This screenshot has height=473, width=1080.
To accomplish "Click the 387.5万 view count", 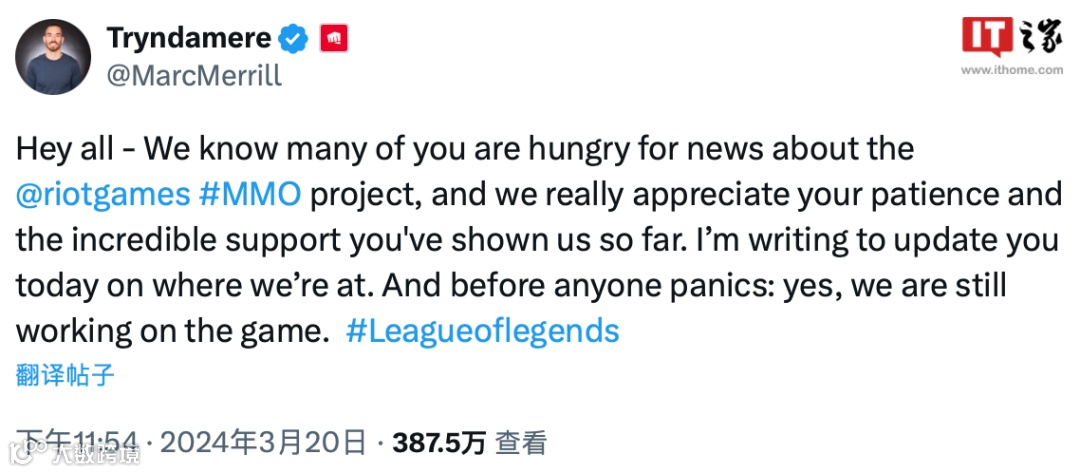I will pyautogui.click(x=439, y=443).
